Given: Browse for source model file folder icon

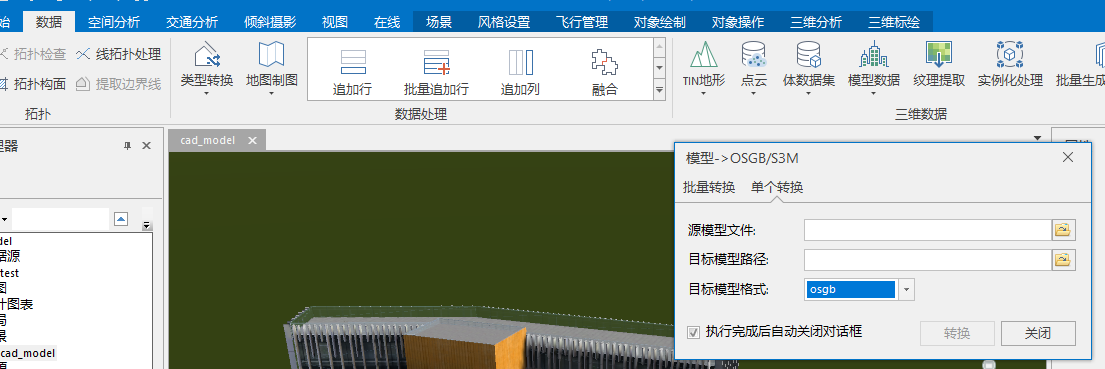Looking at the screenshot, I should pyautogui.click(x=1064, y=230).
